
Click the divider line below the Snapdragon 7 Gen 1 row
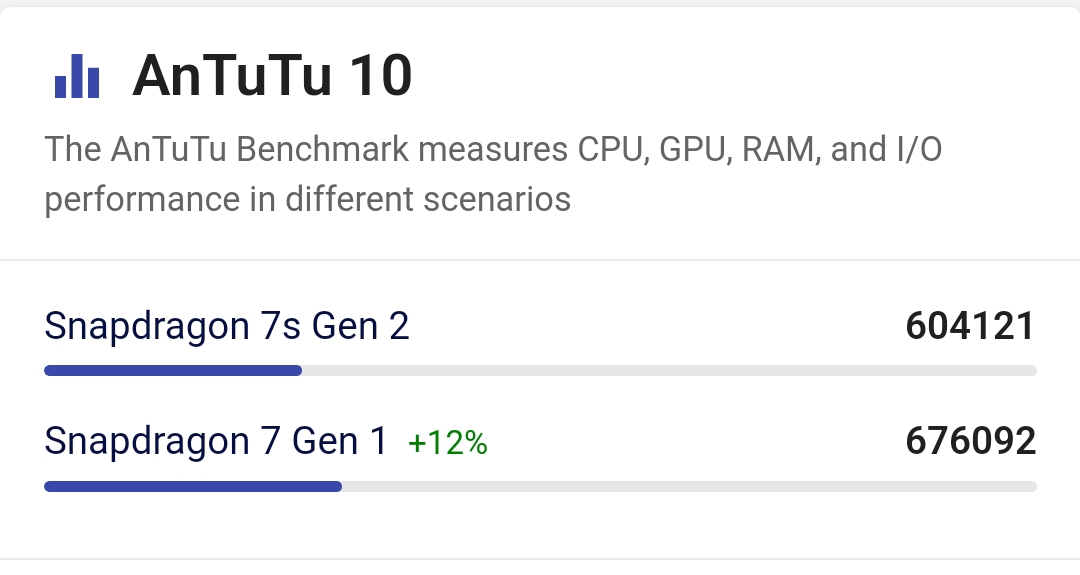click(x=540, y=558)
